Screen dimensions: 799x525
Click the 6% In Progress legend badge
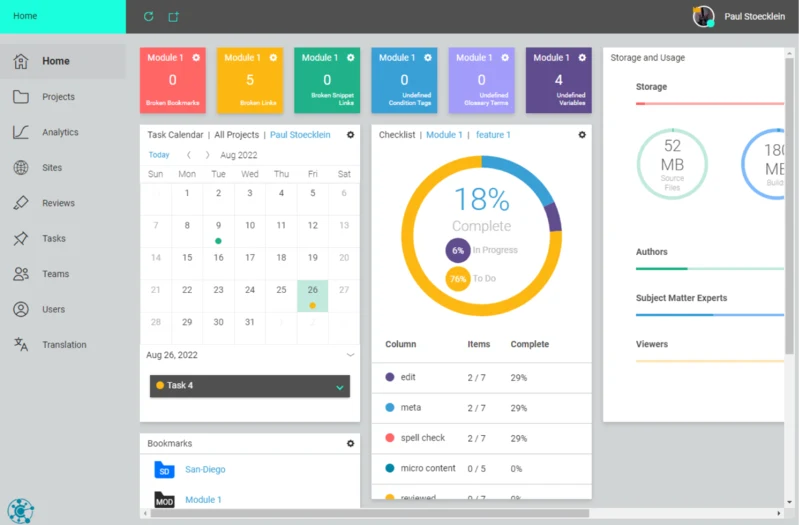458,250
